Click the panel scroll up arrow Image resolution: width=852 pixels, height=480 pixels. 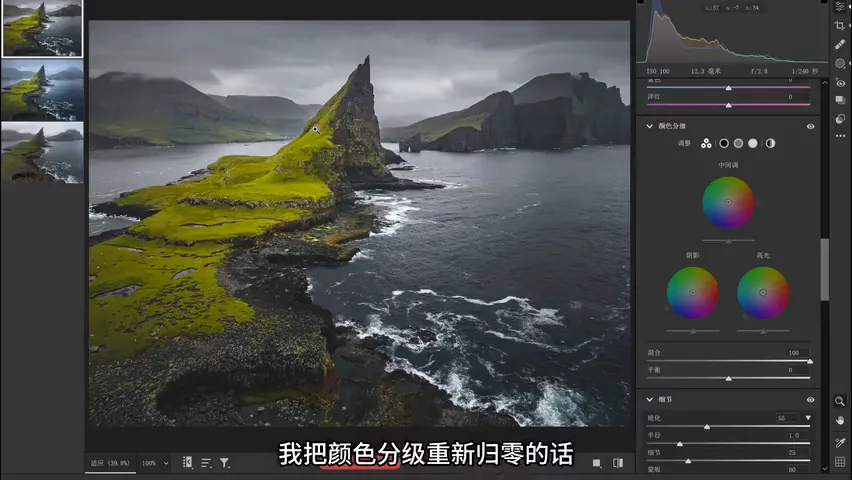tap(825, 83)
